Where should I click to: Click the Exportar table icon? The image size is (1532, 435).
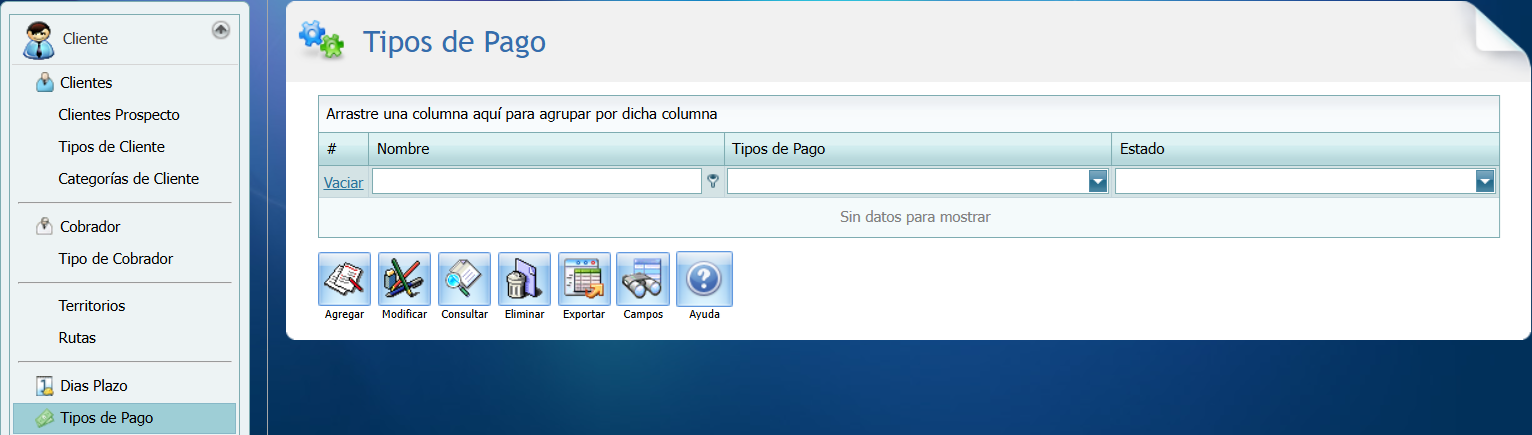pyautogui.click(x=584, y=279)
